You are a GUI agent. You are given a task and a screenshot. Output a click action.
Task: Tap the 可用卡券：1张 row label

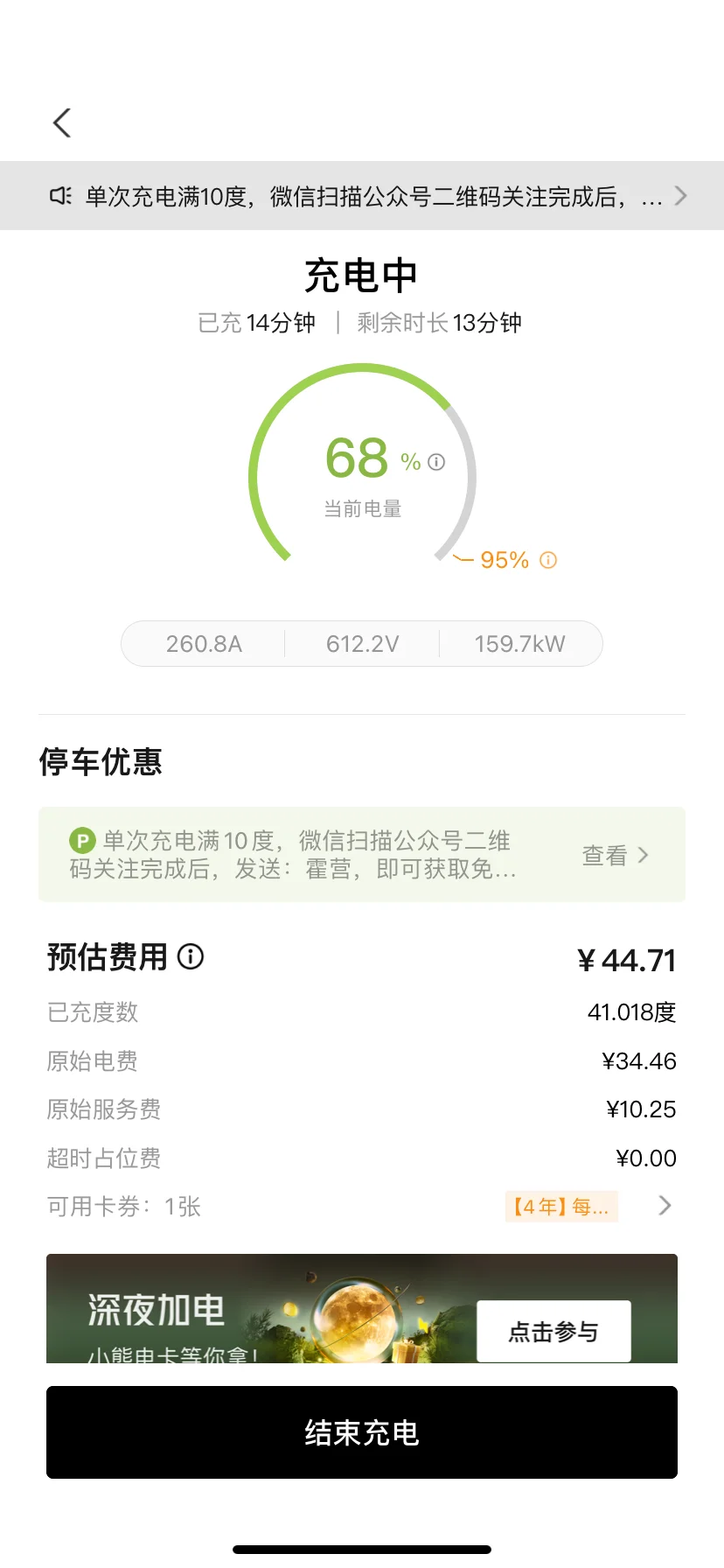(124, 1207)
